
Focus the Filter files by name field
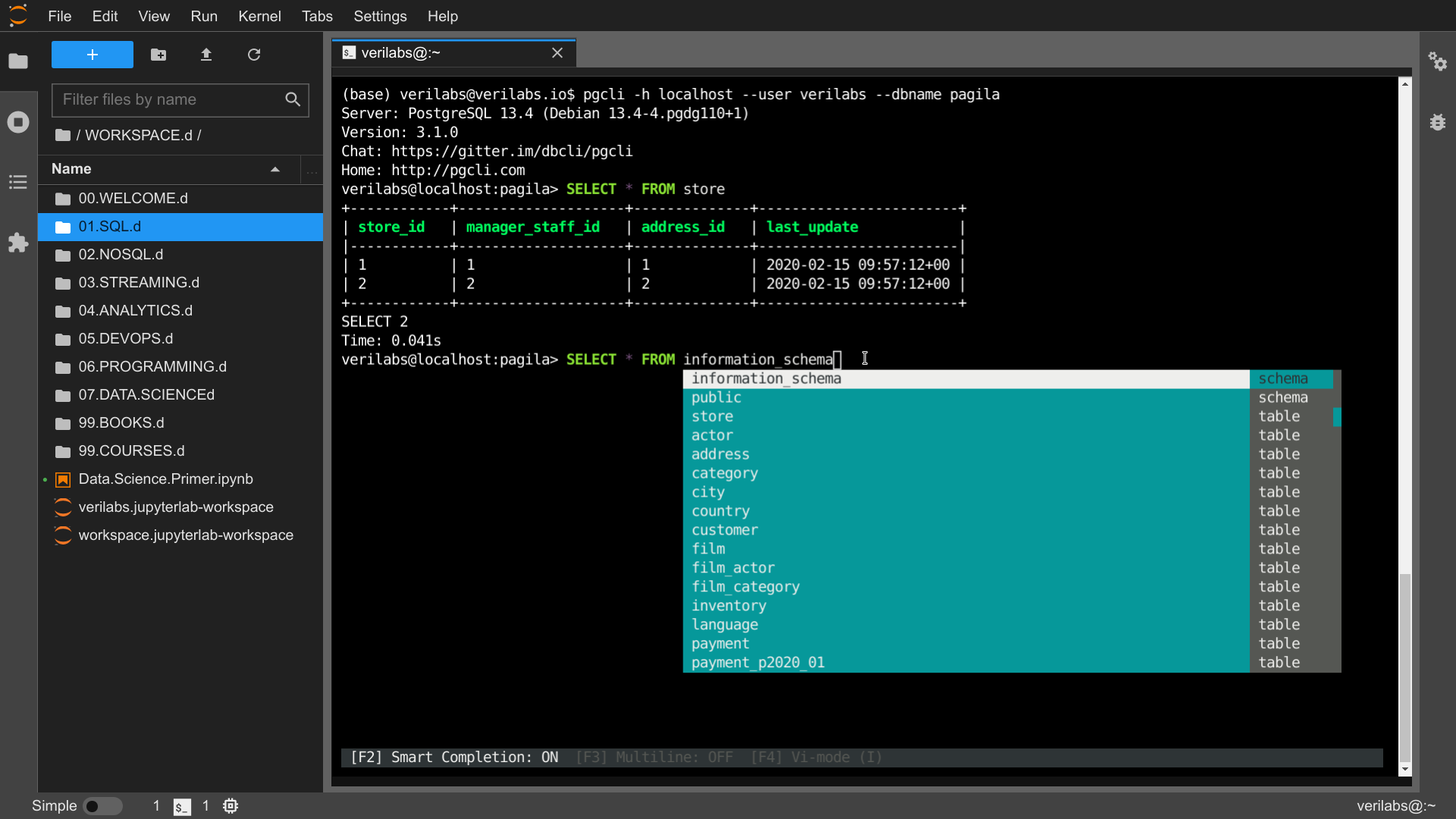pyautogui.click(x=180, y=100)
